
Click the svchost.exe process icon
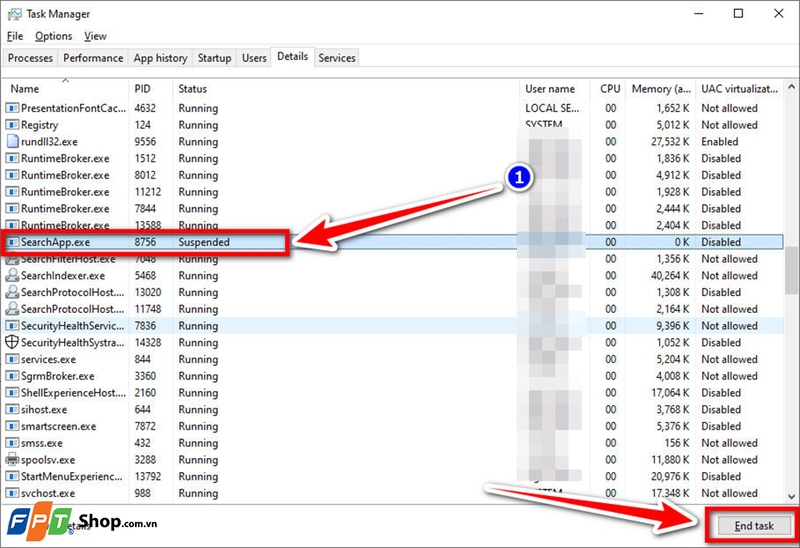12,493
